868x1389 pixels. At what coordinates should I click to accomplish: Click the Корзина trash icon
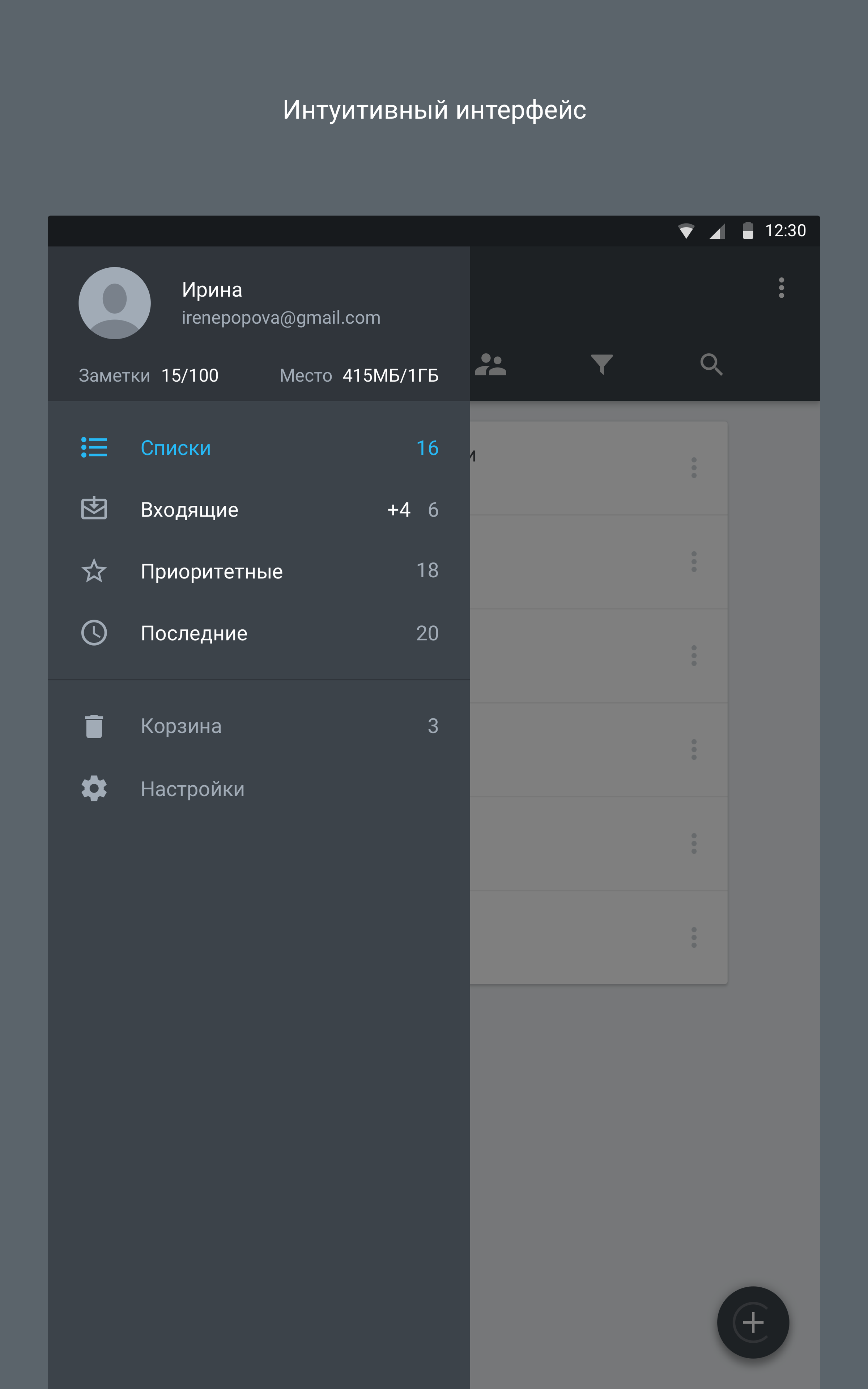click(x=94, y=726)
